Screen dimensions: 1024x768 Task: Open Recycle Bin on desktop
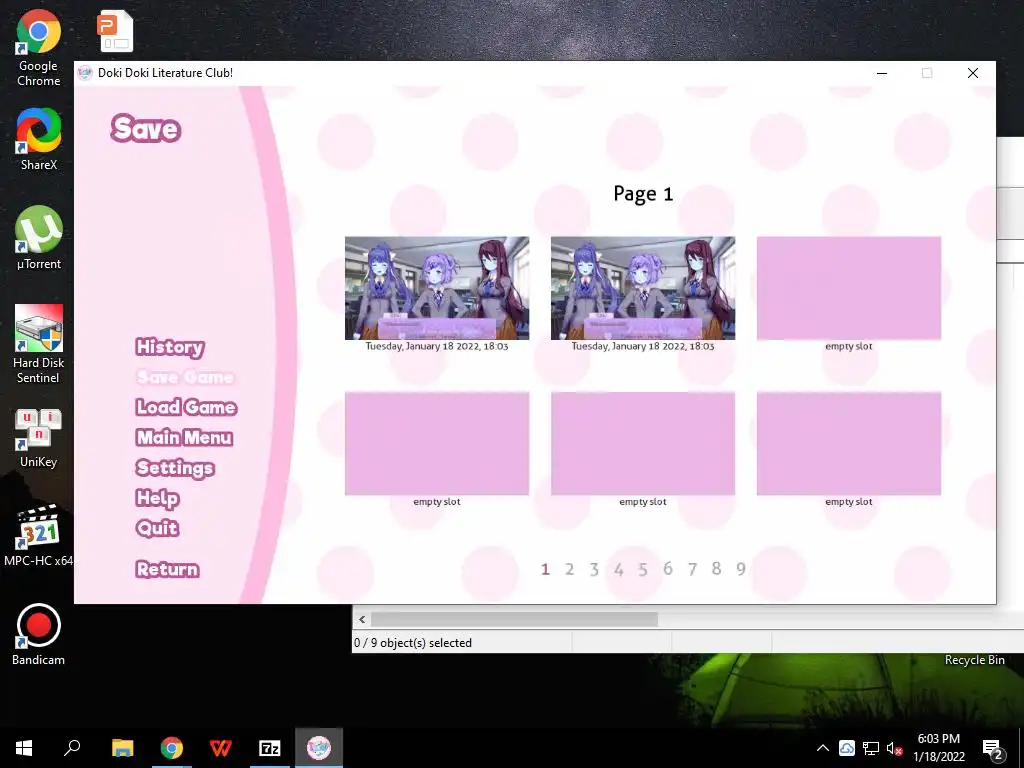point(974,660)
